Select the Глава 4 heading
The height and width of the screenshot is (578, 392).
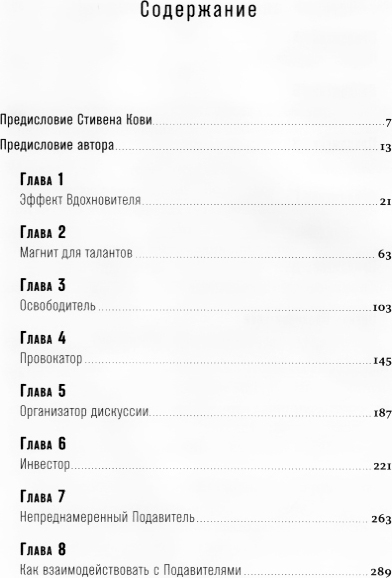point(43,338)
